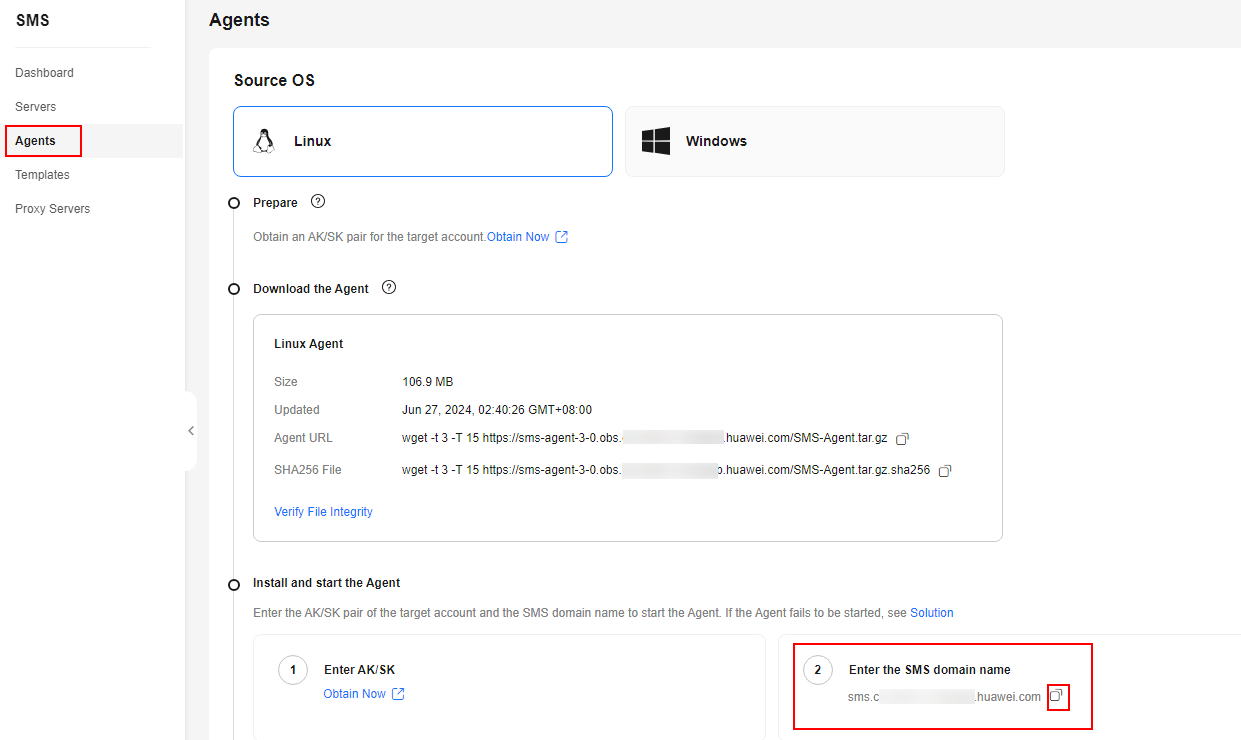Click the SMS title in the sidebar
1241x740 pixels.
[33, 20]
